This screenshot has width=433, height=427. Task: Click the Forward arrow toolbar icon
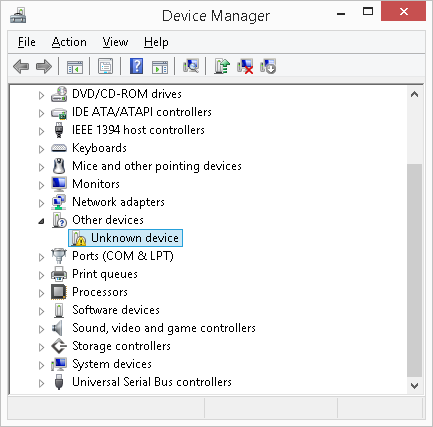coord(44,66)
